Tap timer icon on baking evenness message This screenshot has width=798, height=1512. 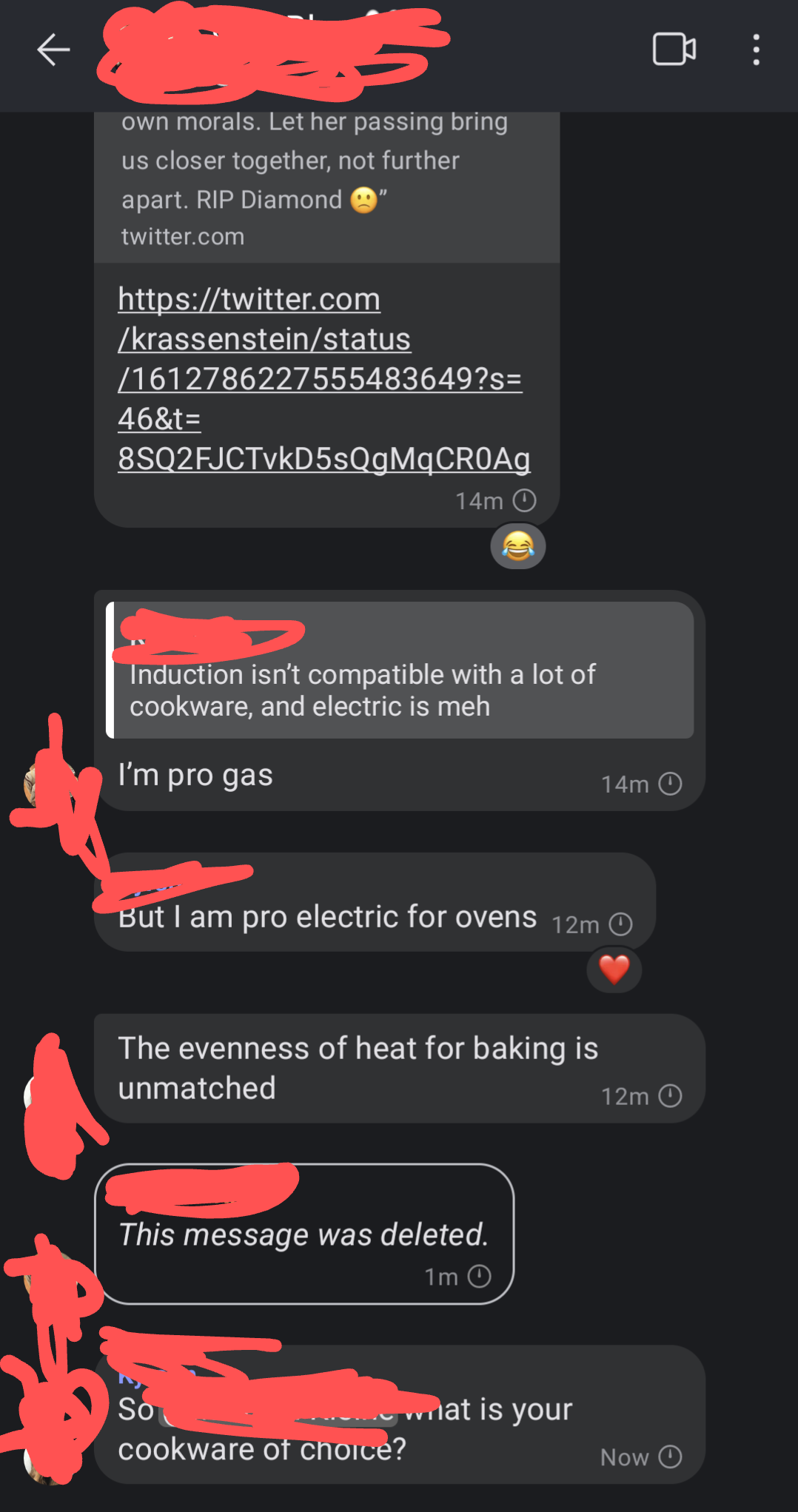tap(670, 1096)
